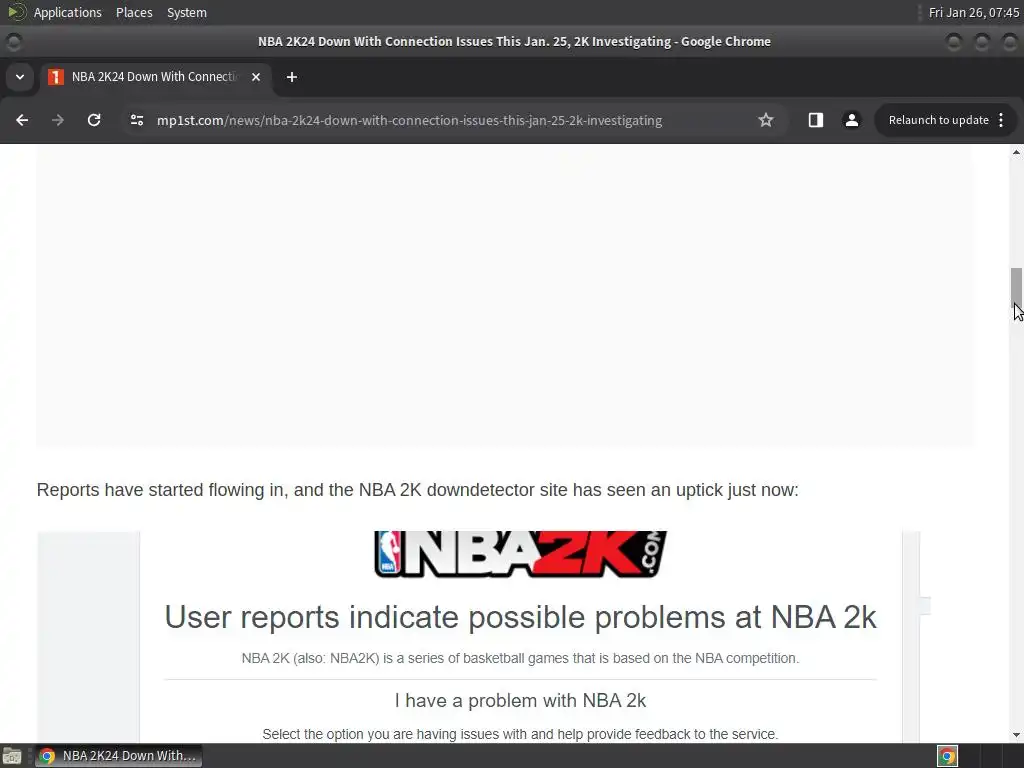Click the forward navigation arrow
This screenshot has height=768, width=1024.
[58, 120]
